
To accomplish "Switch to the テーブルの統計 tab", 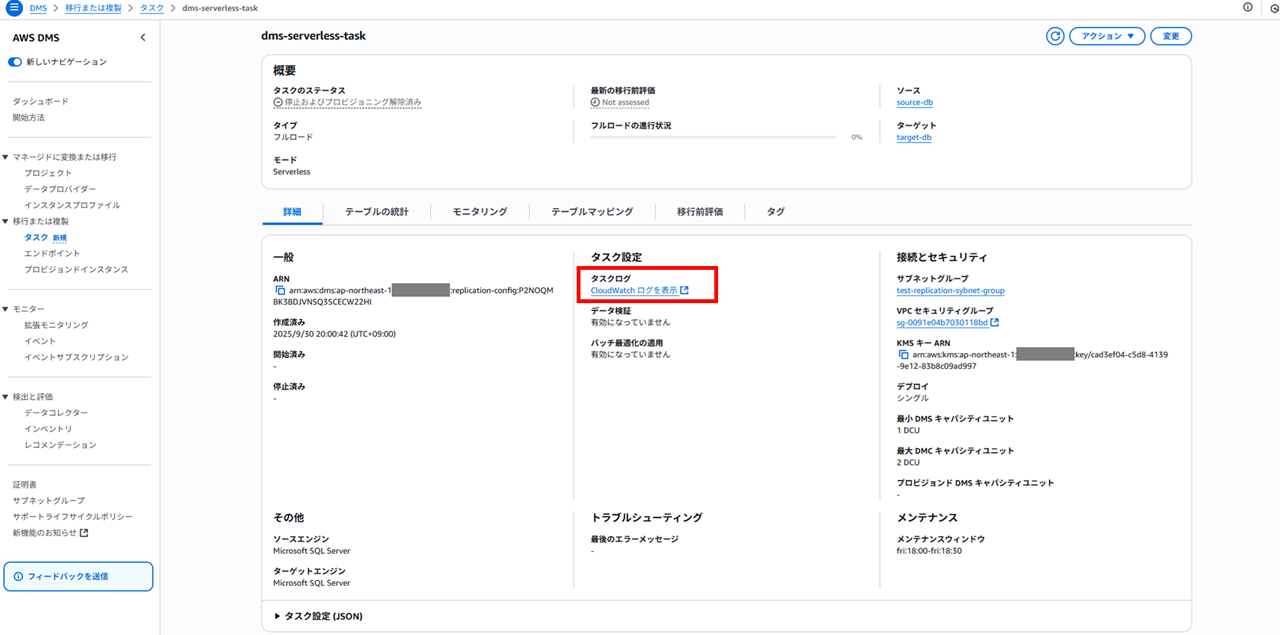I will [376, 212].
